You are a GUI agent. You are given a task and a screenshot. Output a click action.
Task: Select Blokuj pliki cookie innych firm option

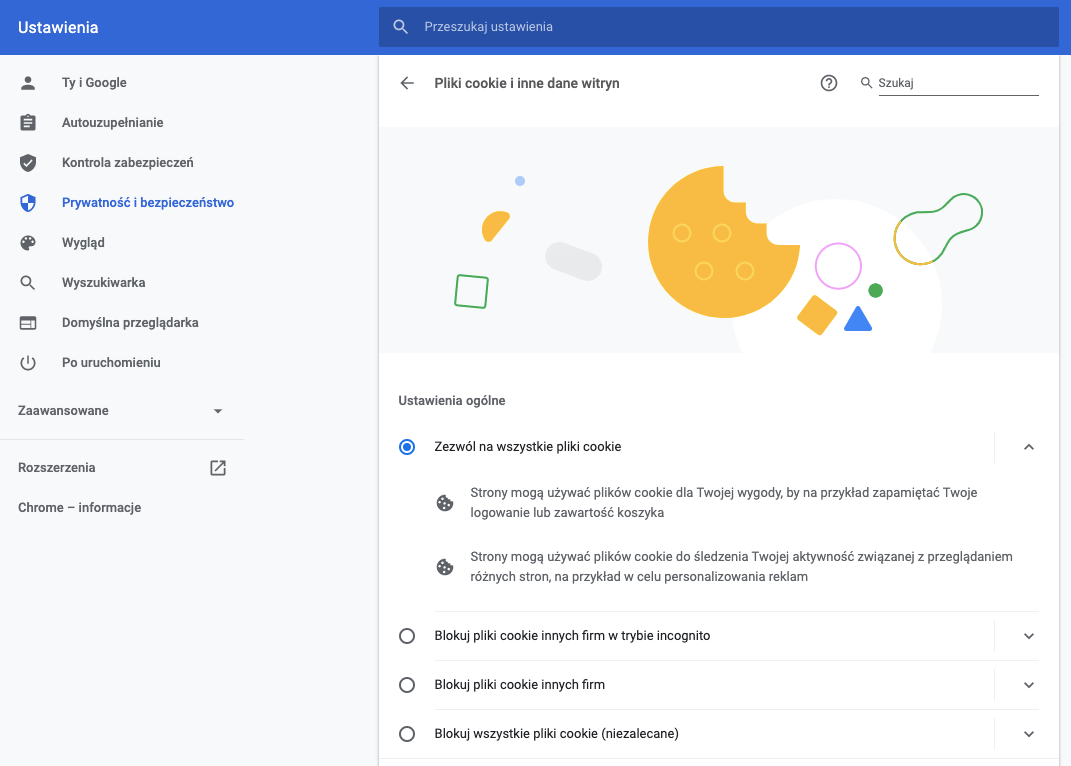click(x=407, y=685)
